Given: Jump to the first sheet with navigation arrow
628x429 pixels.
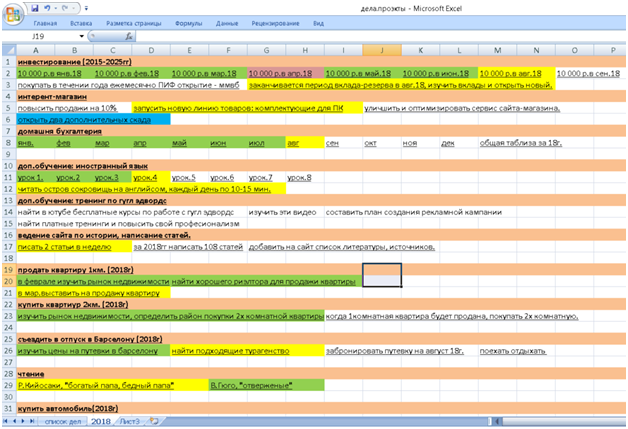Looking at the screenshot, I should point(6,421).
